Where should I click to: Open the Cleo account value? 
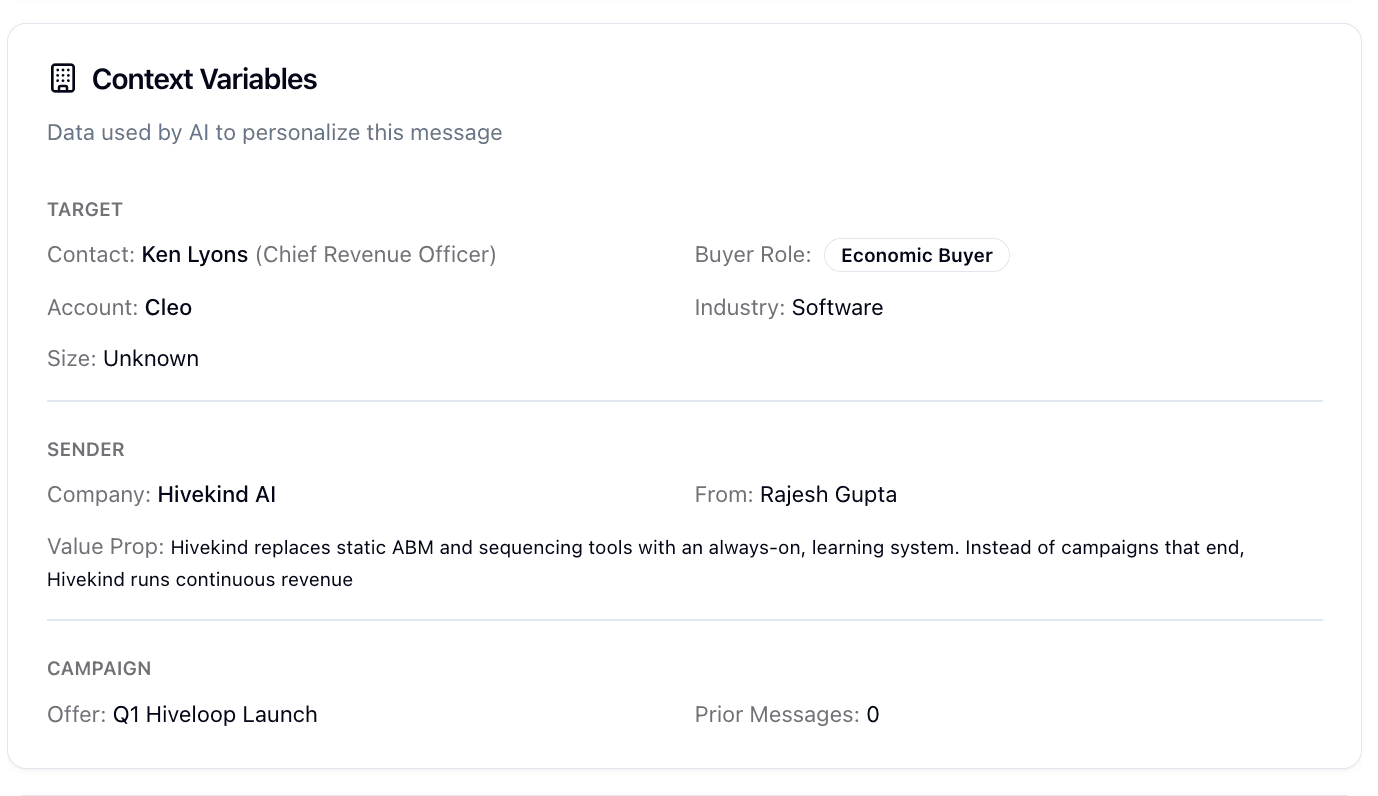168,307
